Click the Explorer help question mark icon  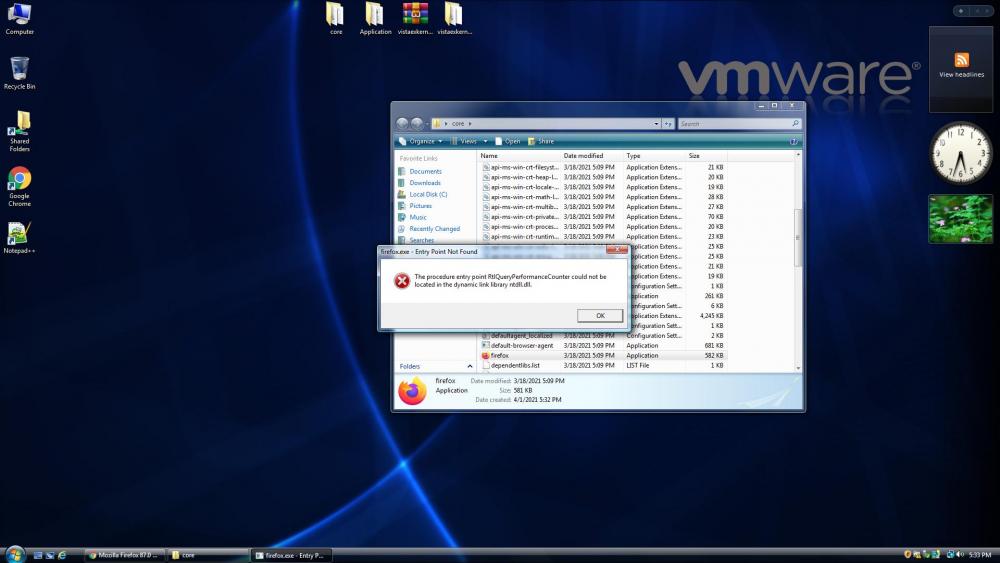794,141
